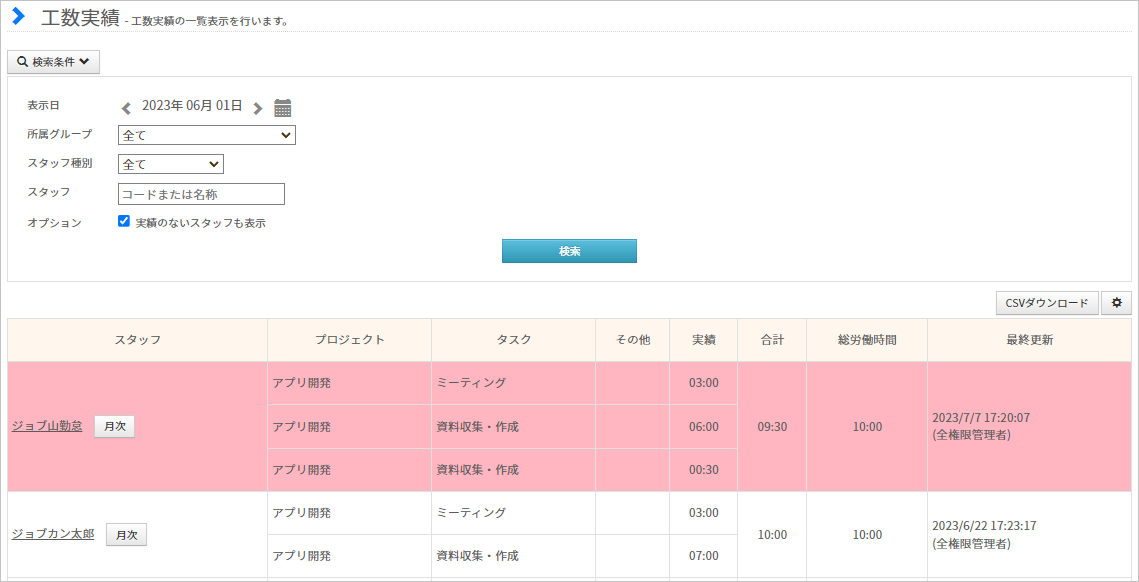Open table settings gear icon
The width and height of the screenshot is (1139, 582).
1116,303
